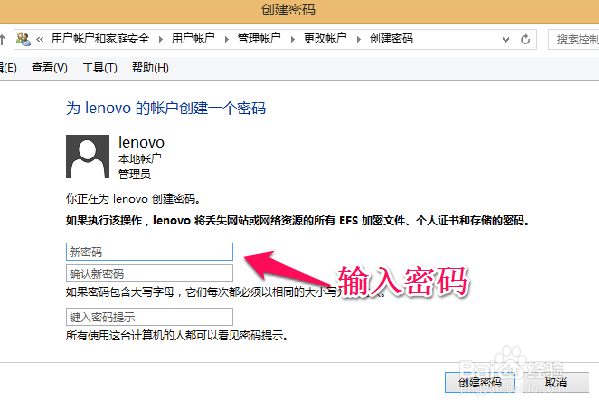Go to 用户帐户 breadcrumb
The width and height of the screenshot is (599, 410).
193,38
